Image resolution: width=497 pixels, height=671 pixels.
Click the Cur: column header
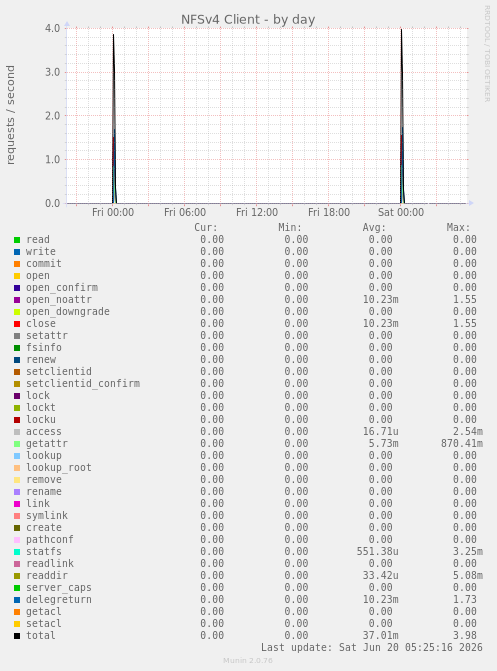(206, 227)
